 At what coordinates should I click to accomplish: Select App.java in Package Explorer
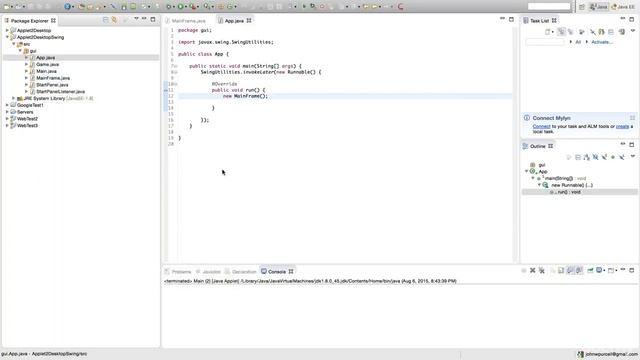click(45, 58)
